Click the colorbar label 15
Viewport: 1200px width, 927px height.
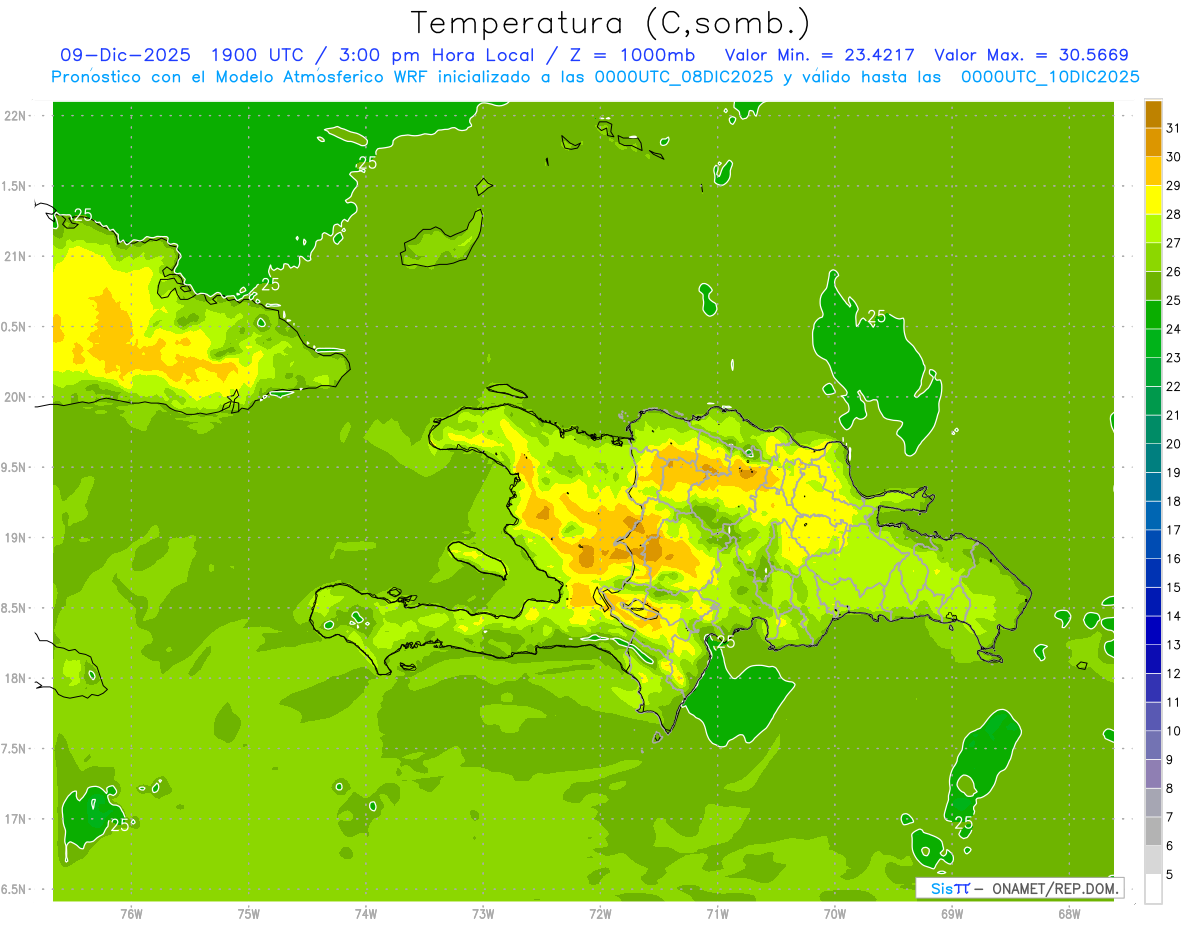click(1173, 587)
